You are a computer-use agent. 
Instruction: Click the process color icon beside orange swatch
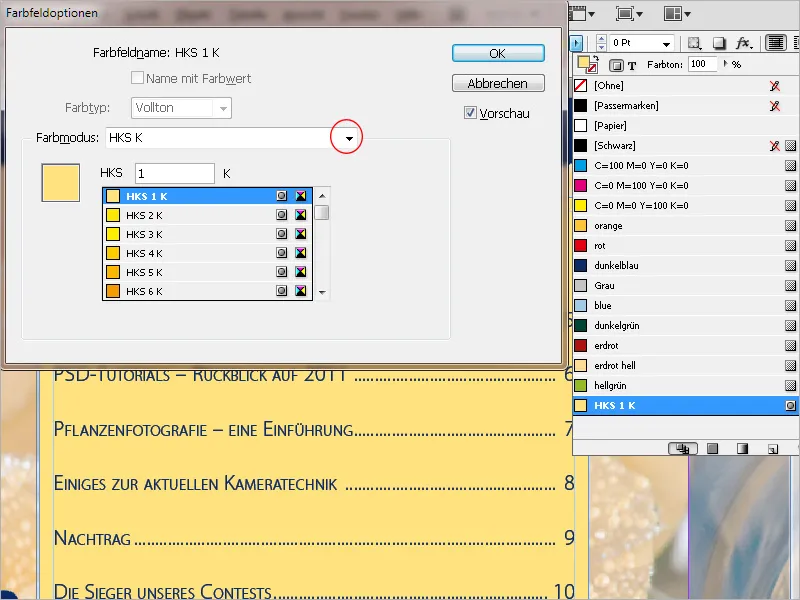click(x=790, y=226)
